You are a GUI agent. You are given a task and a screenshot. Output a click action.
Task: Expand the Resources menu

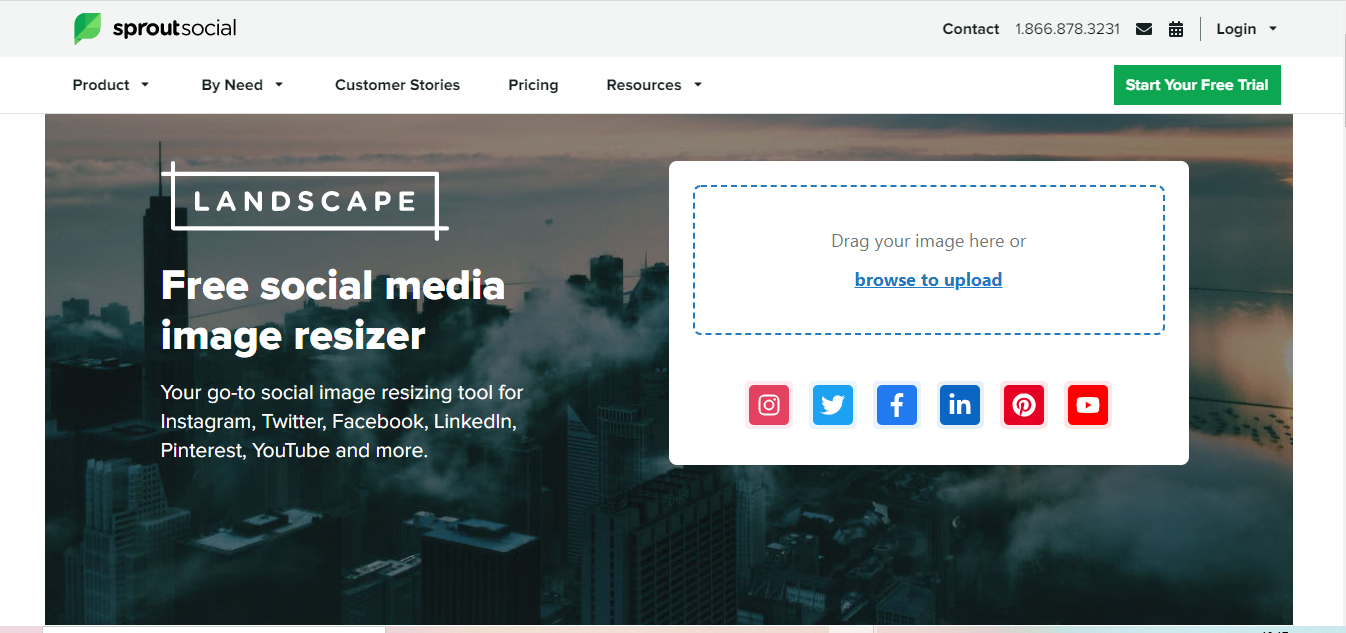click(654, 85)
